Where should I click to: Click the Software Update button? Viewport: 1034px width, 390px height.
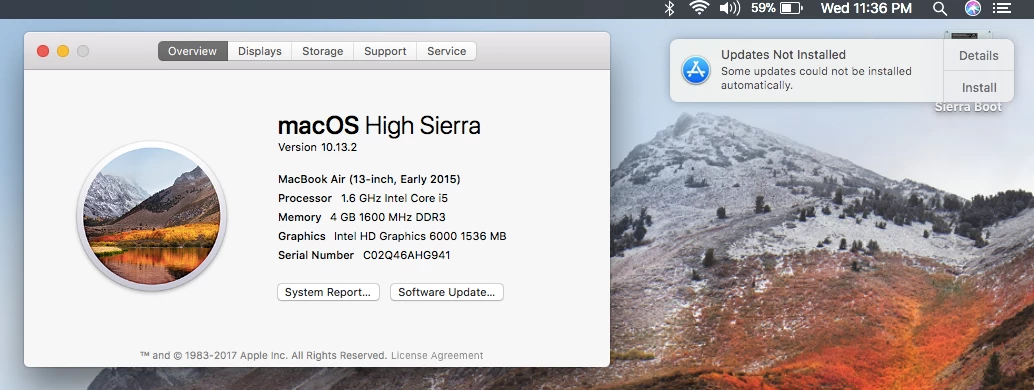tap(446, 292)
